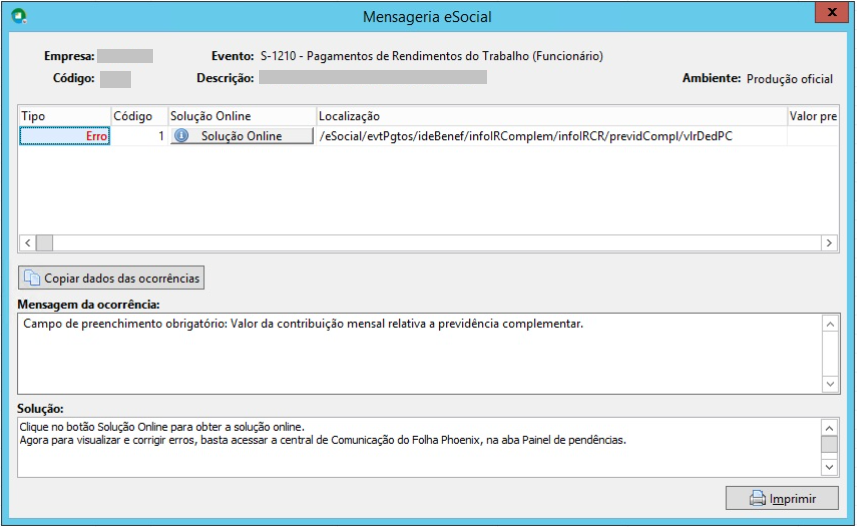Click right arrow of grid horizontal scrollbar
Viewport: 857px width, 527px height.
(829, 243)
